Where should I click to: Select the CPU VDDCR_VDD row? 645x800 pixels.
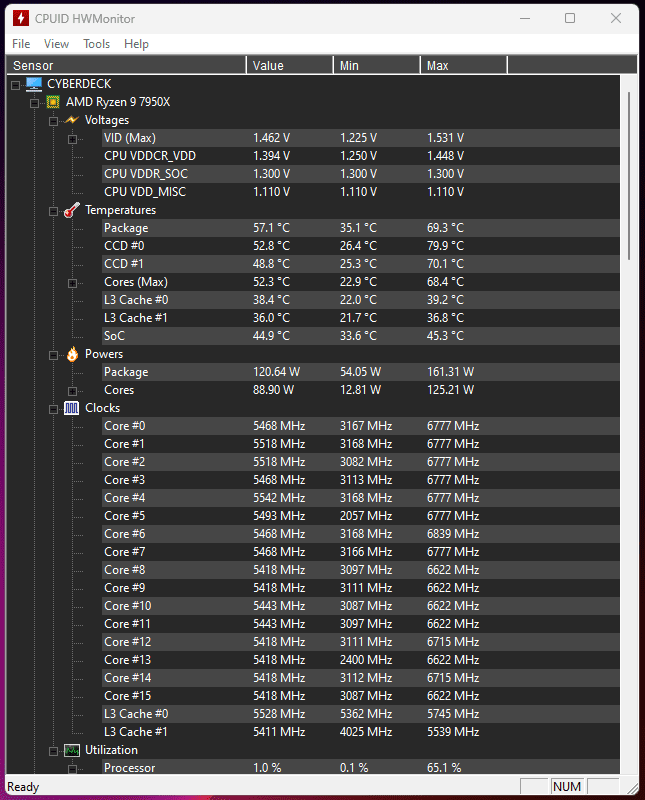coord(361,156)
